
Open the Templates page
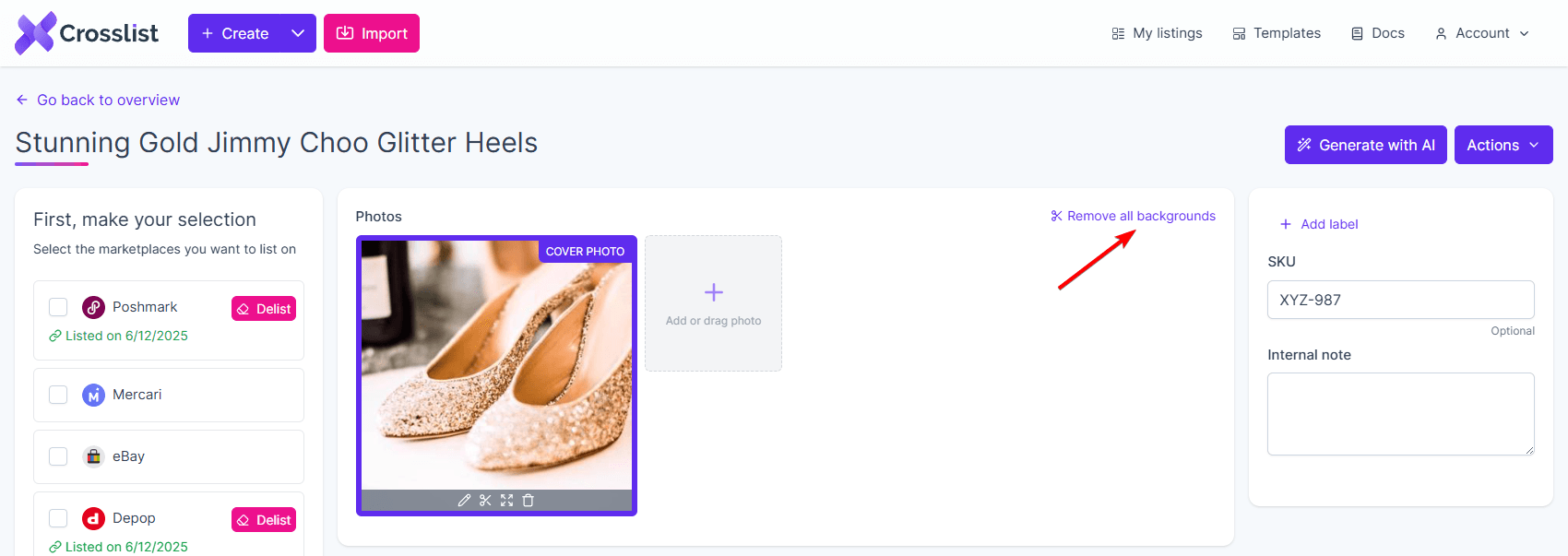point(1277,33)
